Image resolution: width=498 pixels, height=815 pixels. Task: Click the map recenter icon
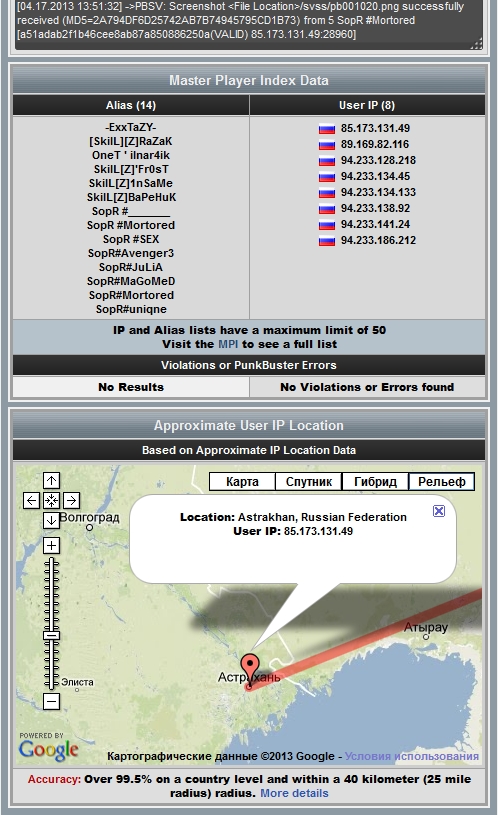(x=51, y=501)
